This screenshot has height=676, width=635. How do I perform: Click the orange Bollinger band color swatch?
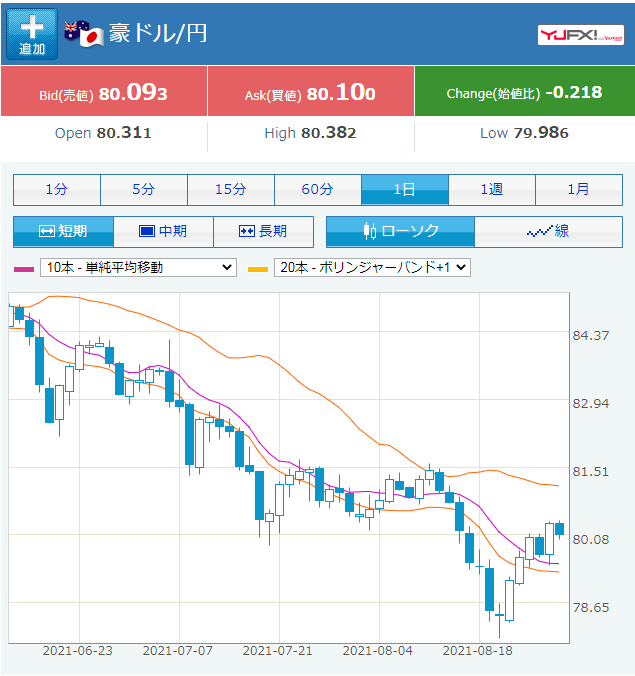(258, 269)
